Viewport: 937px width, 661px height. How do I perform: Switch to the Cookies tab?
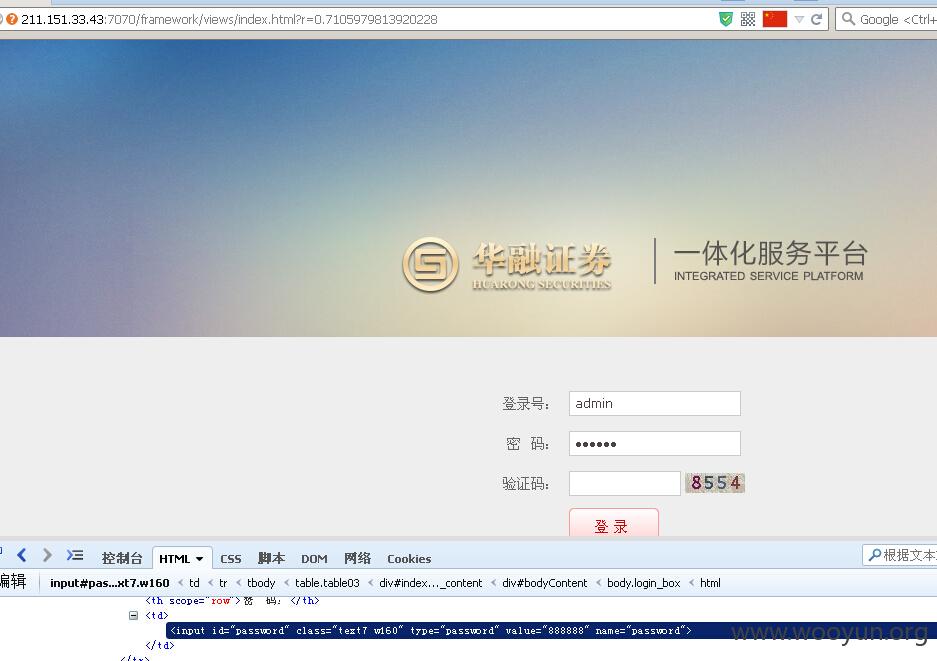coord(409,559)
